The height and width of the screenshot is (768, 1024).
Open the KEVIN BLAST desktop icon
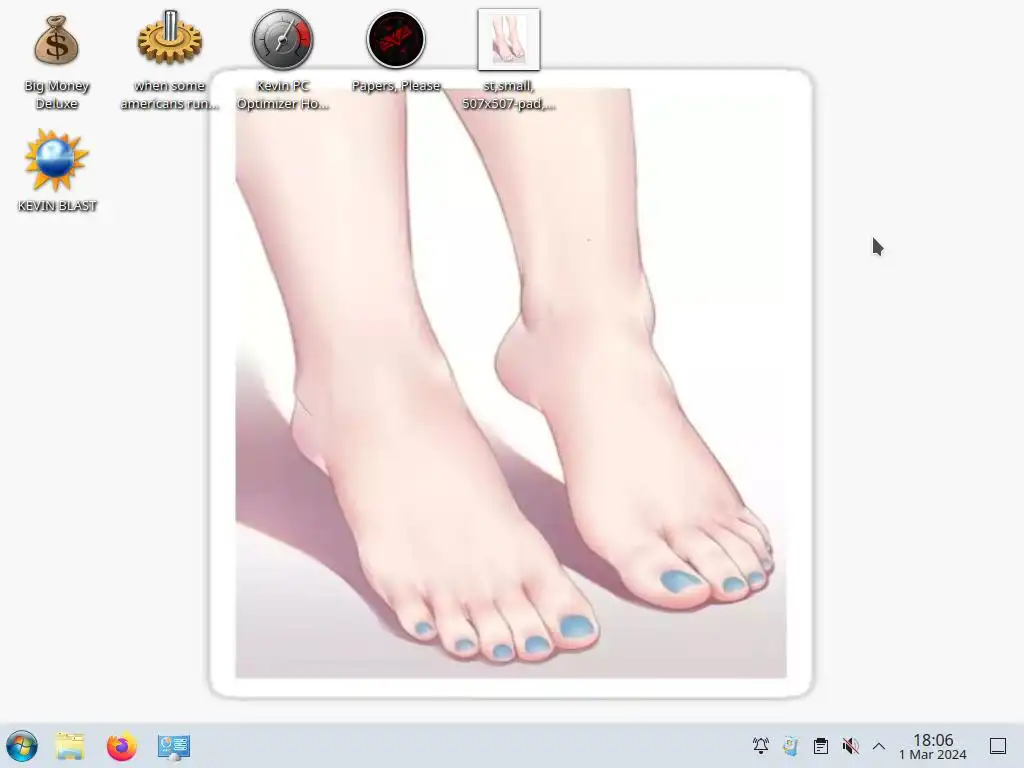click(56, 161)
